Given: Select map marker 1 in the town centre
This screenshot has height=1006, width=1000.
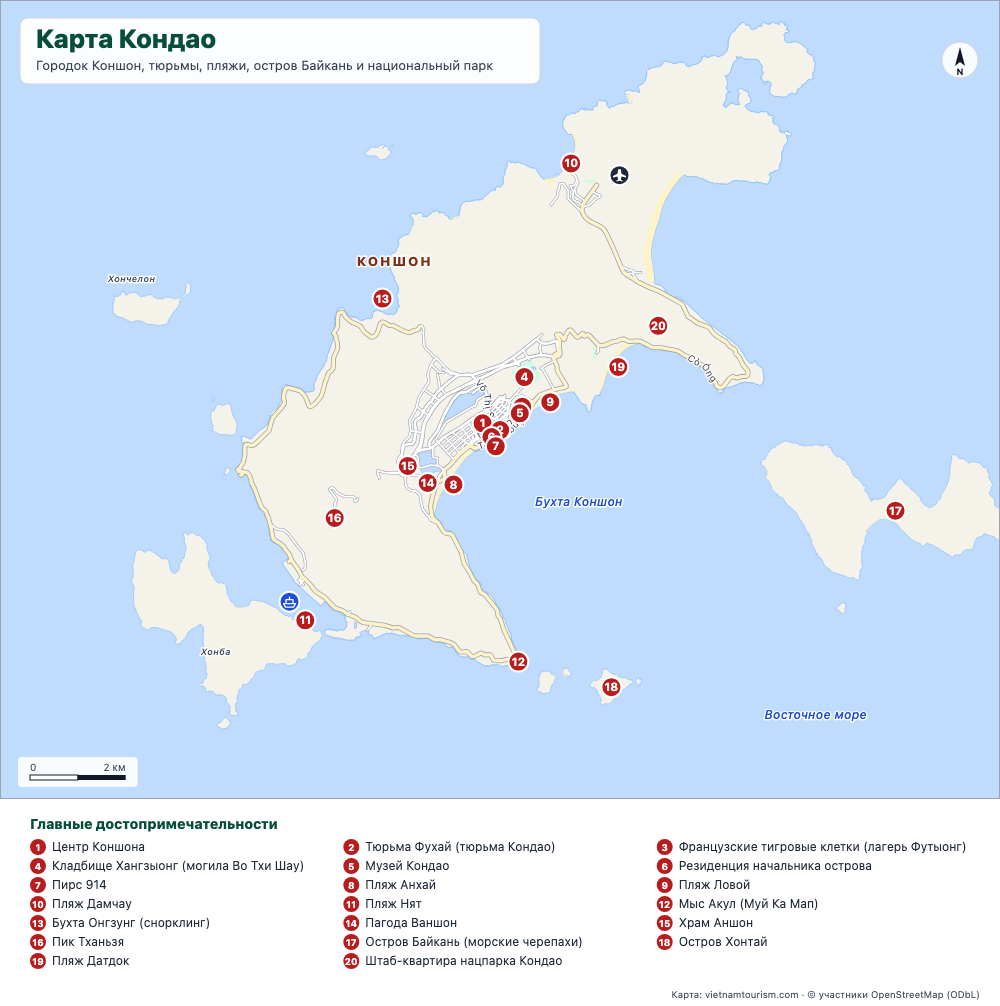Looking at the screenshot, I should 482,423.
